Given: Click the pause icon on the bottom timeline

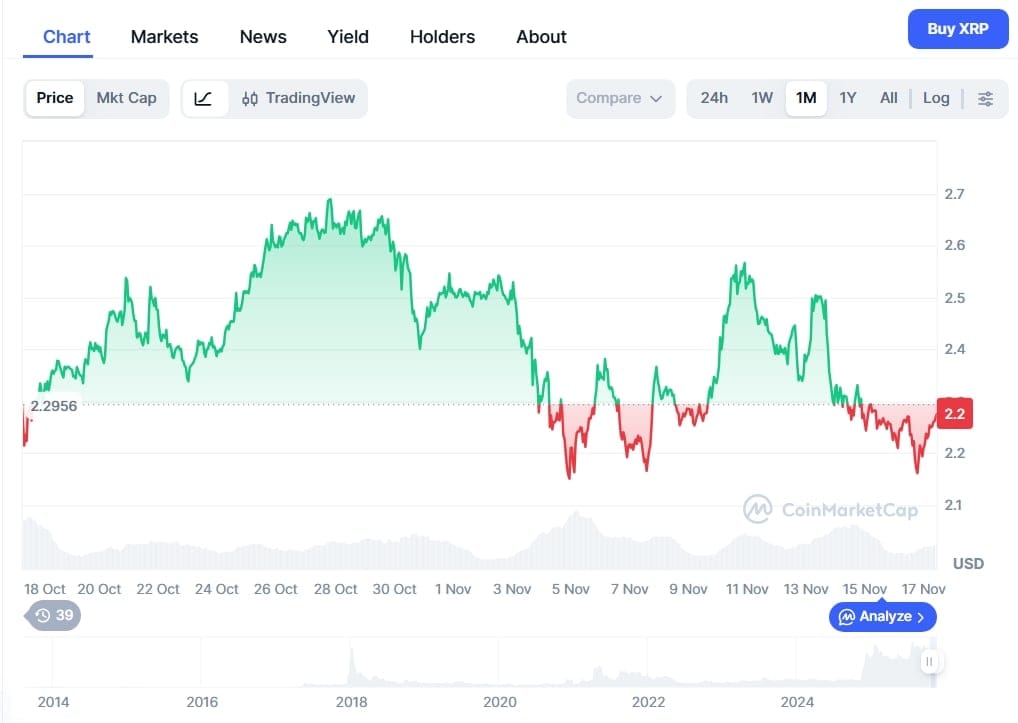Looking at the screenshot, I should 930,661.
